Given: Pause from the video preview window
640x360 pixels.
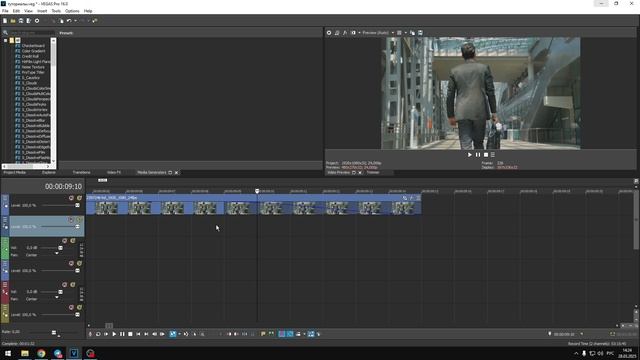Looking at the screenshot, I should click(x=478, y=155).
